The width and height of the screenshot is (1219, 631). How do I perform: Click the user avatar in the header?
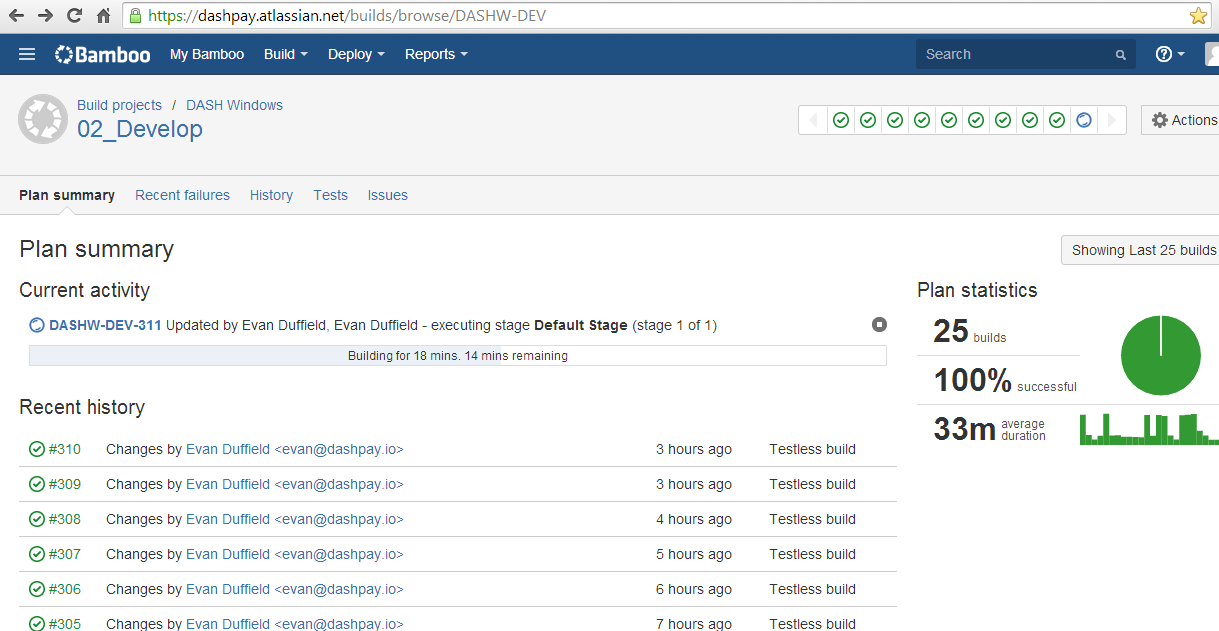coord(1212,54)
